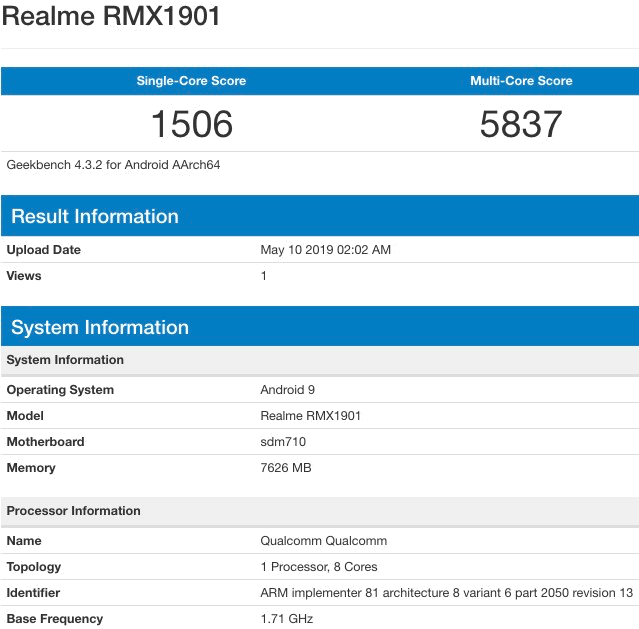This screenshot has width=639, height=629.
Task: Select the single-core score 1506
Action: [x=192, y=124]
